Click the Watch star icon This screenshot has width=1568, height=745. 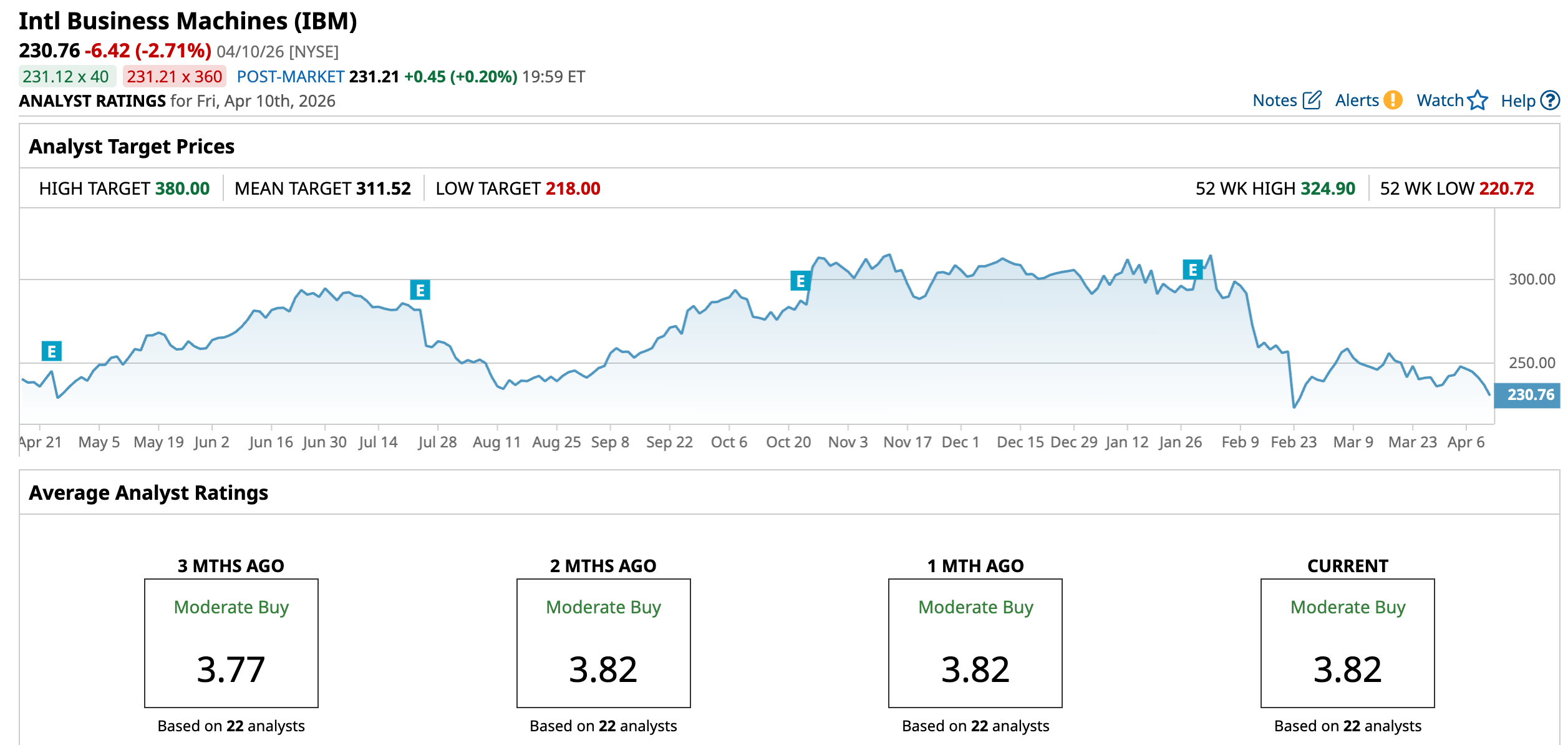coord(1478,100)
